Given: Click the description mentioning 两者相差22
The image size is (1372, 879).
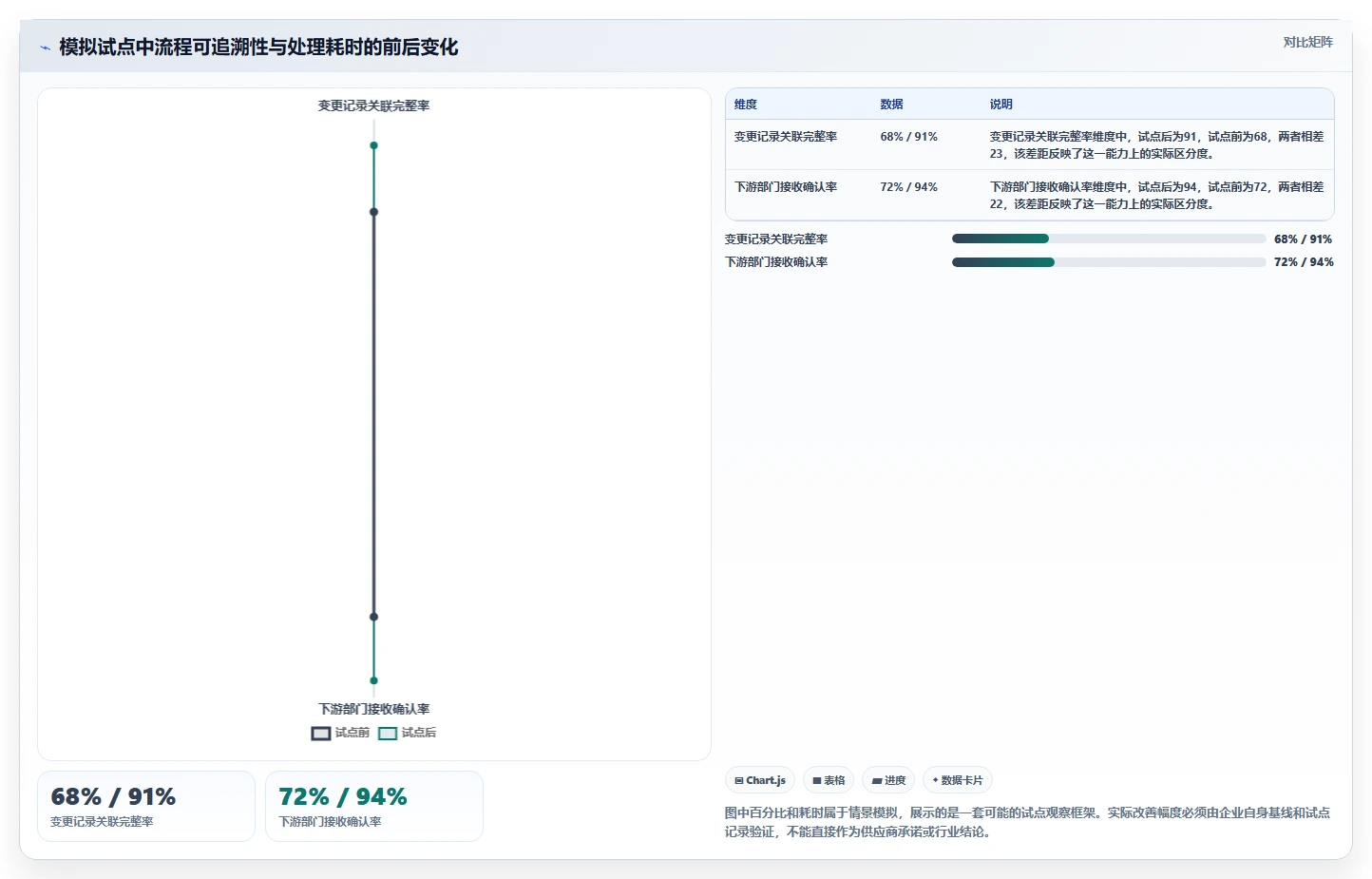Looking at the screenshot, I should pos(1156,196).
